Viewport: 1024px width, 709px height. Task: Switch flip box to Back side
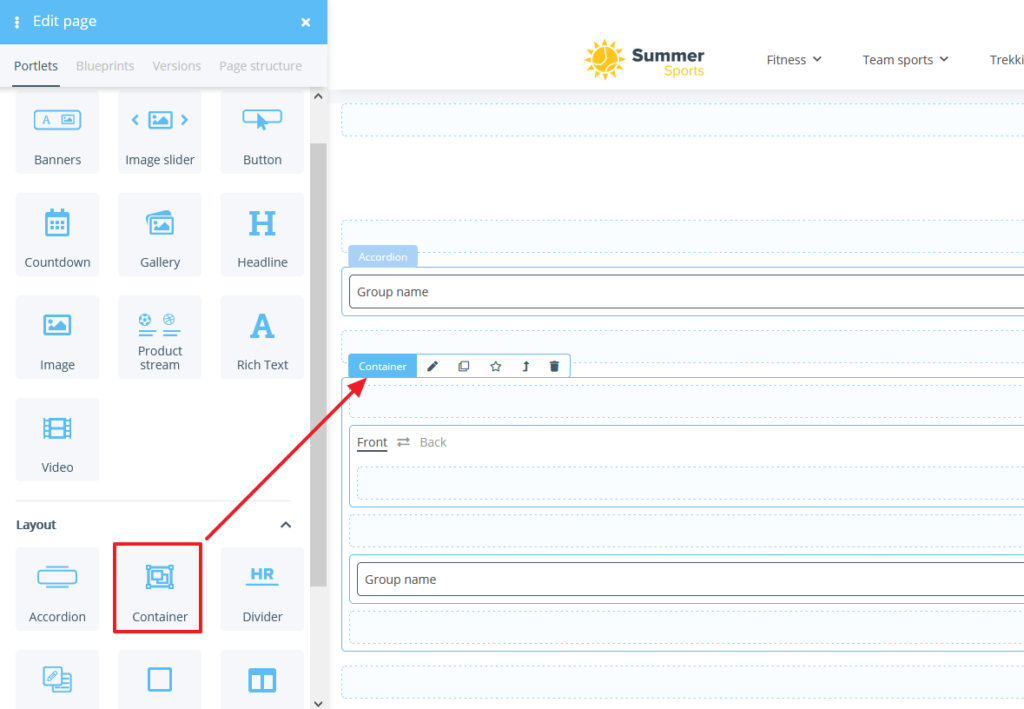coord(432,442)
